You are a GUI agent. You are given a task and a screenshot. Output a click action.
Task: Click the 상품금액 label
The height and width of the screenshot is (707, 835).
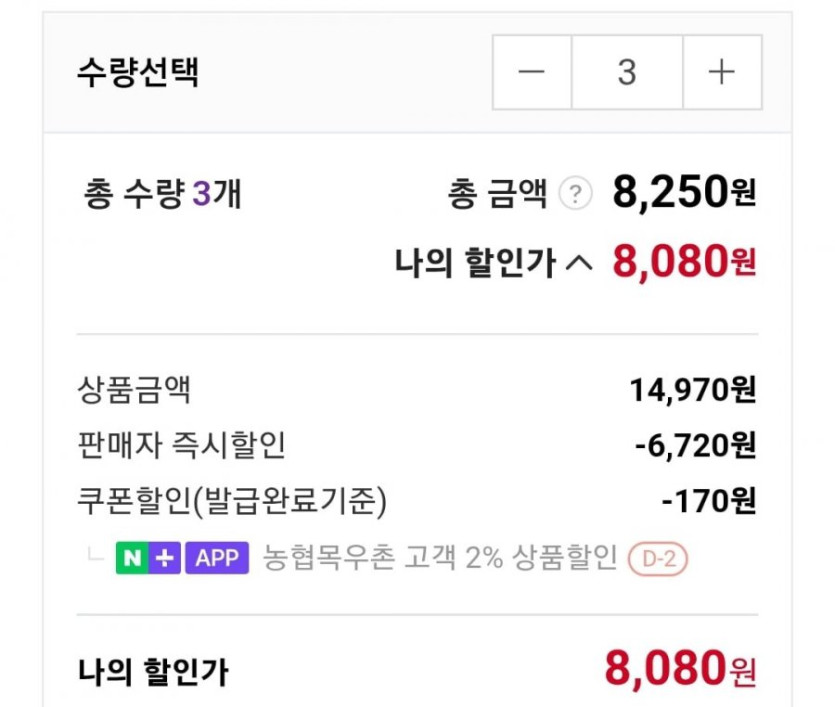(x=134, y=389)
